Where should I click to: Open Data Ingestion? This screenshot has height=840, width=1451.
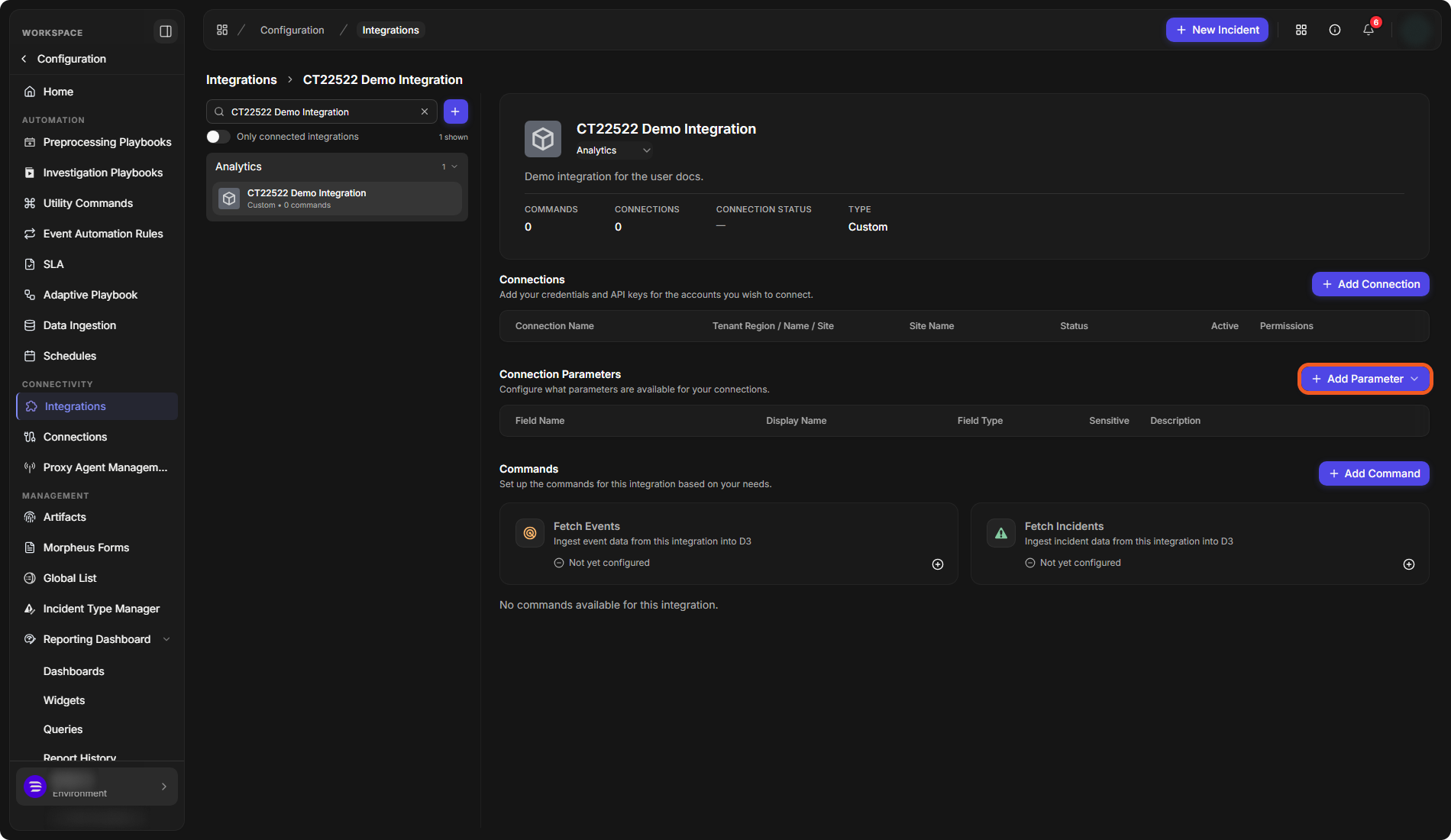click(x=97, y=325)
